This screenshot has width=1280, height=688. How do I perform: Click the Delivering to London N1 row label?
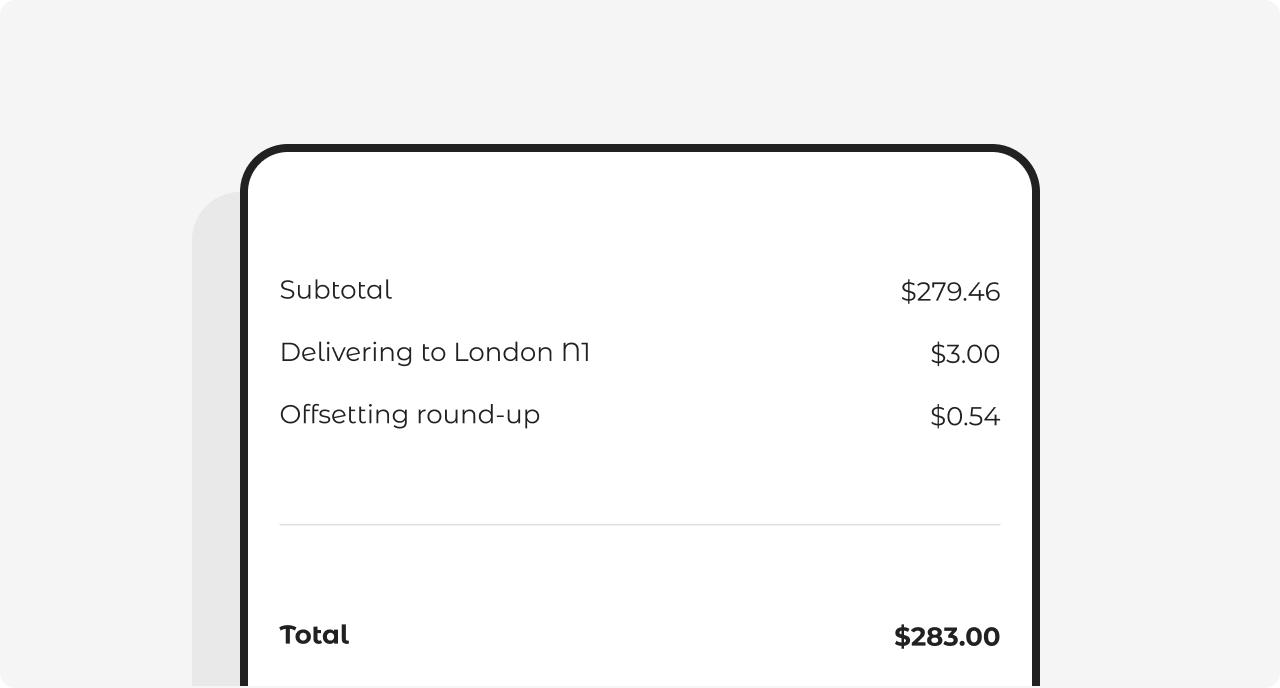point(434,352)
